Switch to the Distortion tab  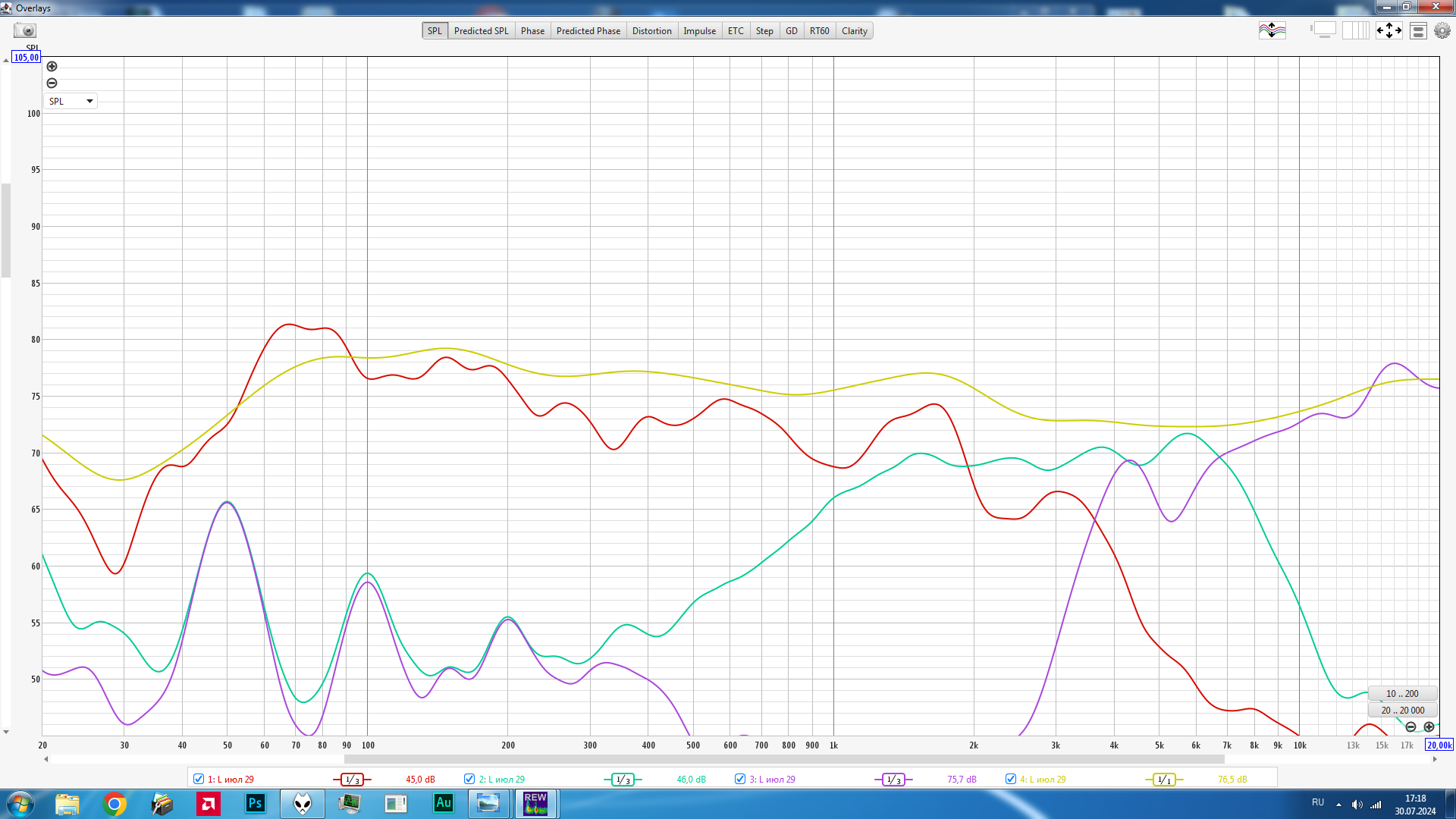[651, 31]
